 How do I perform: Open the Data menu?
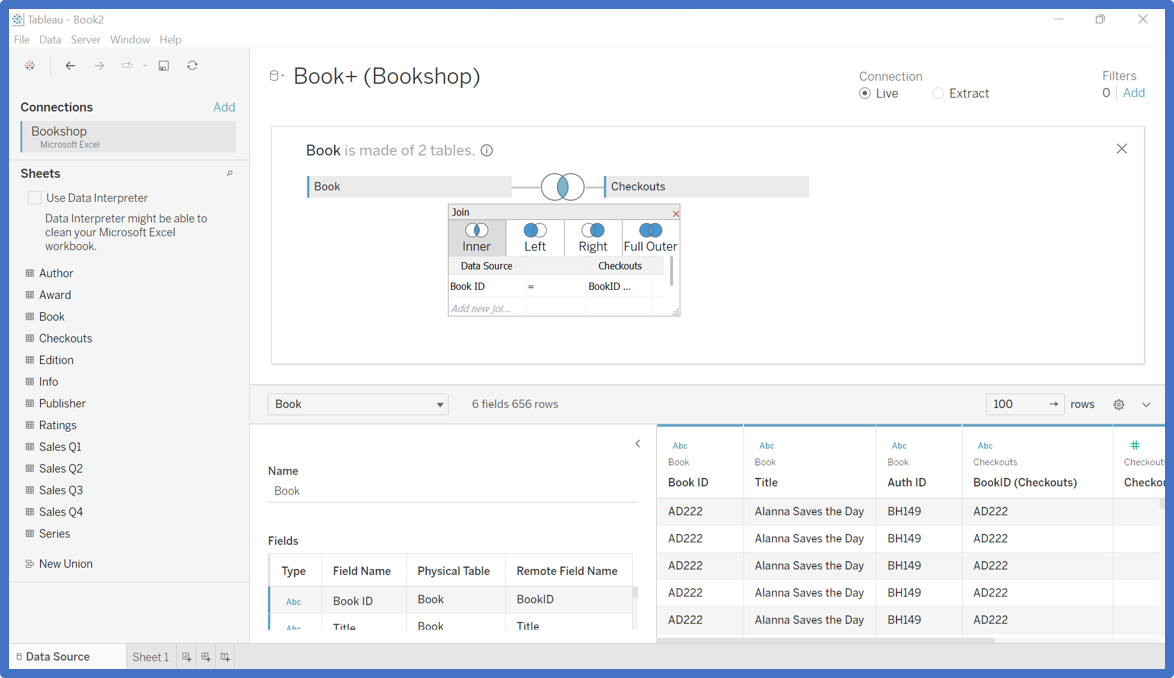50,40
